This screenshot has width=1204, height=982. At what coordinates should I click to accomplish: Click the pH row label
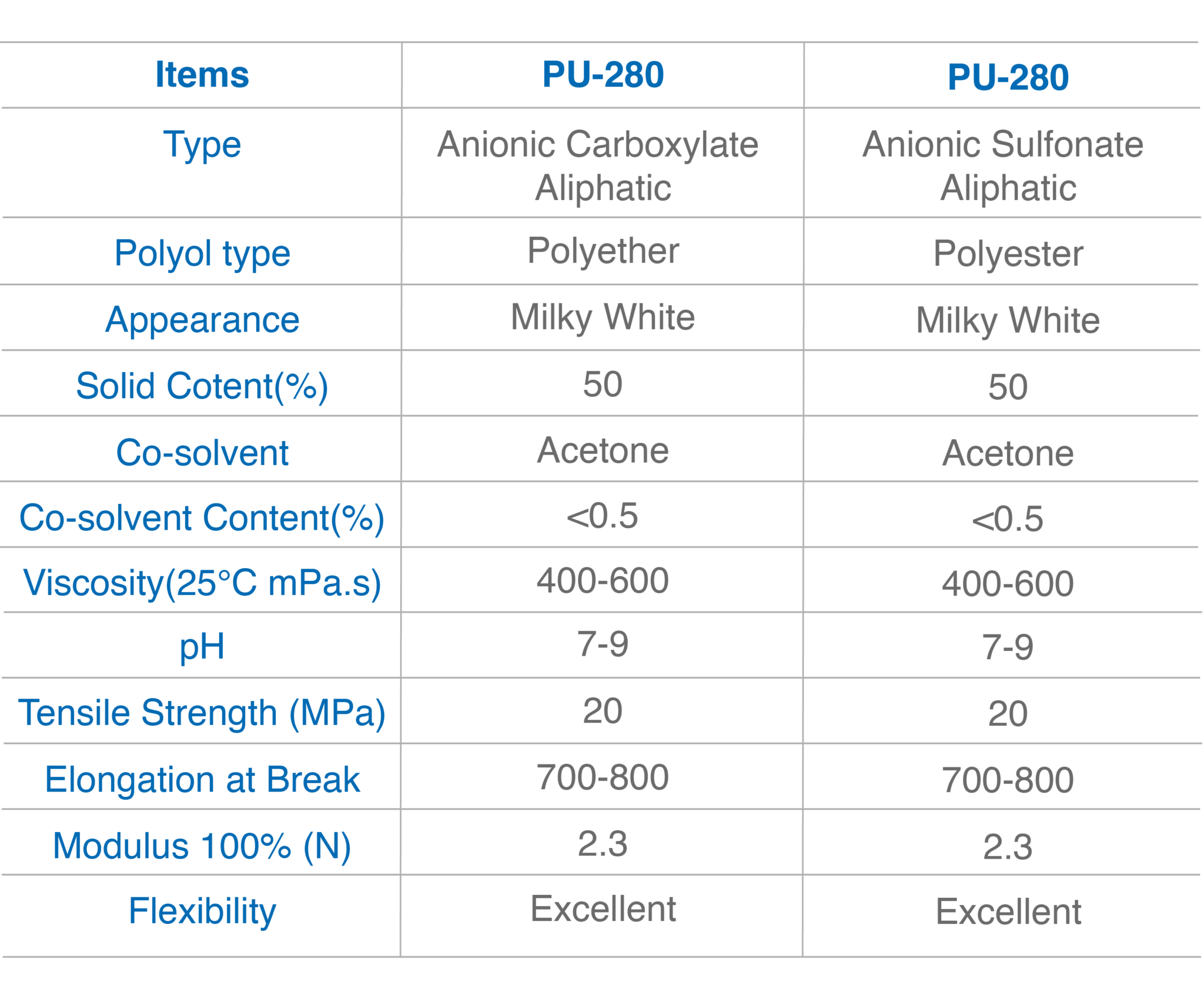(202, 647)
